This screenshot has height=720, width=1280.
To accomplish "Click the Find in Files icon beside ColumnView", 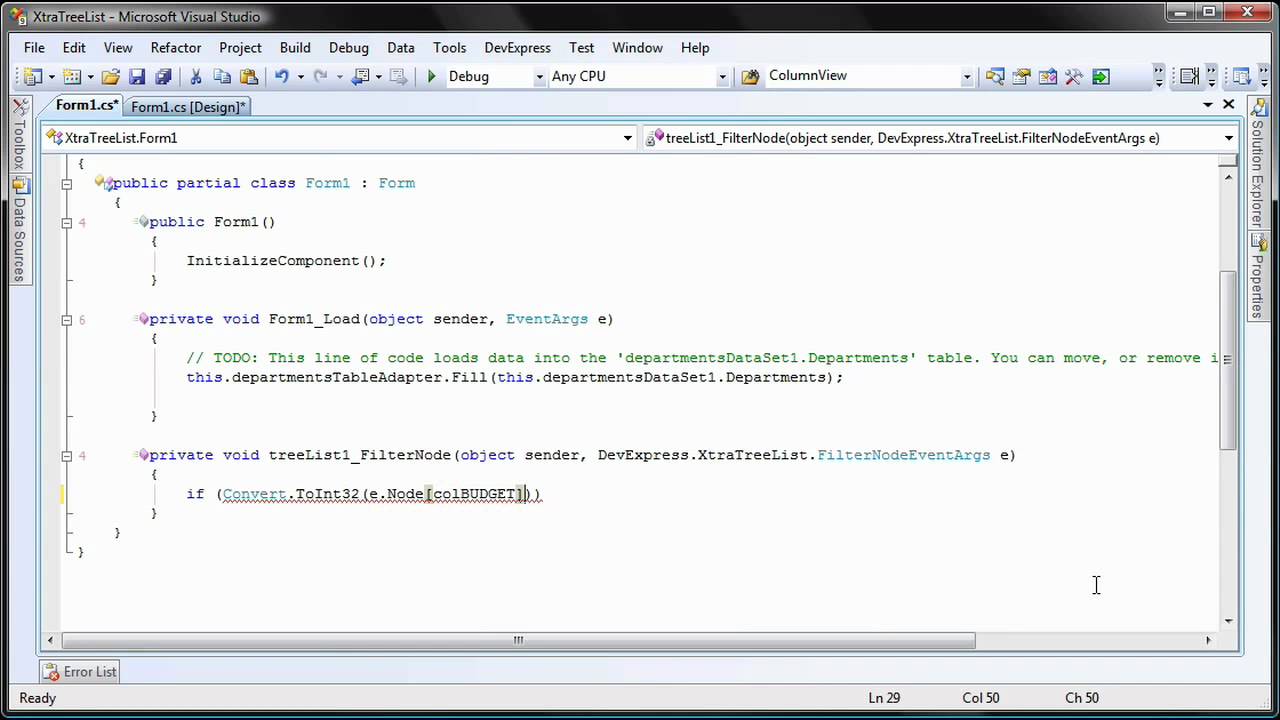I will 750,76.
